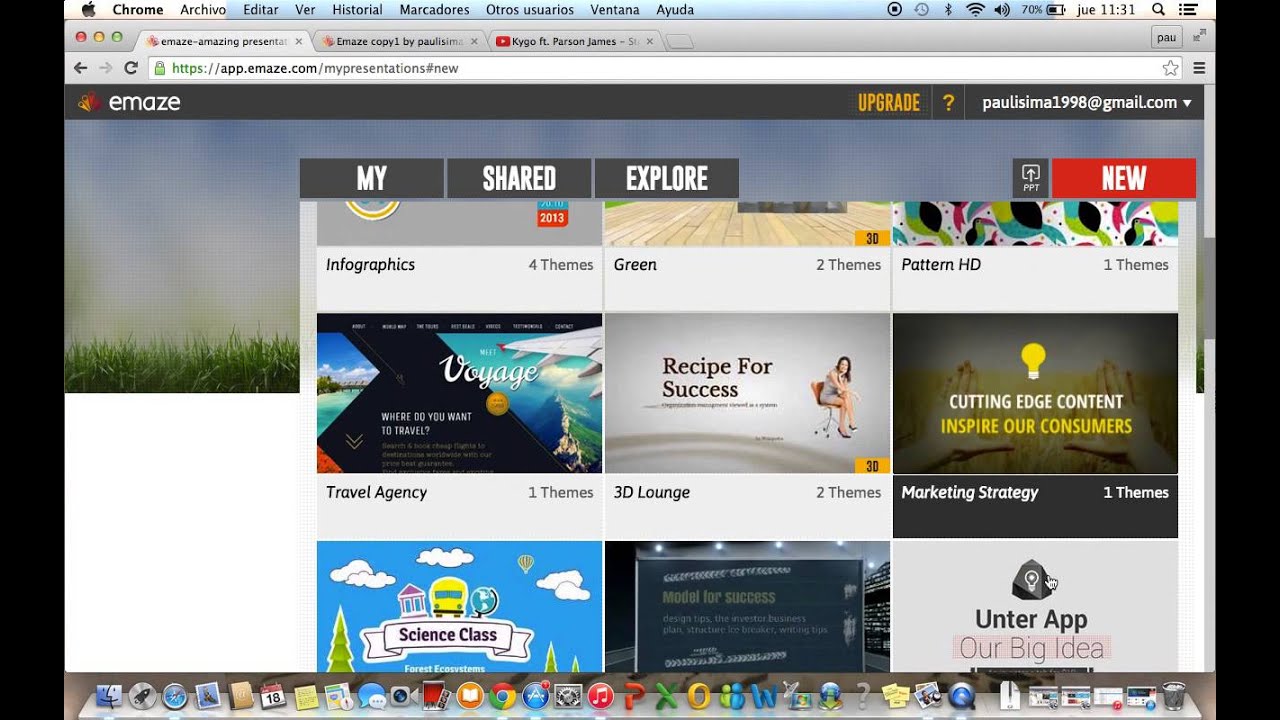Viewport: 1280px width, 720px height.
Task: Open Spotlight search in the menu bar
Action: coord(1158,10)
